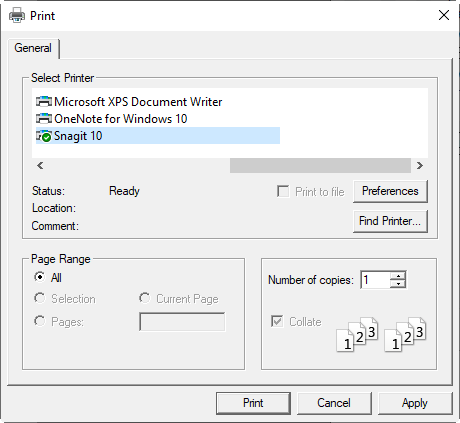The width and height of the screenshot is (460, 423).
Task: Select Snagit 10 in the printer list
Action: [158, 136]
